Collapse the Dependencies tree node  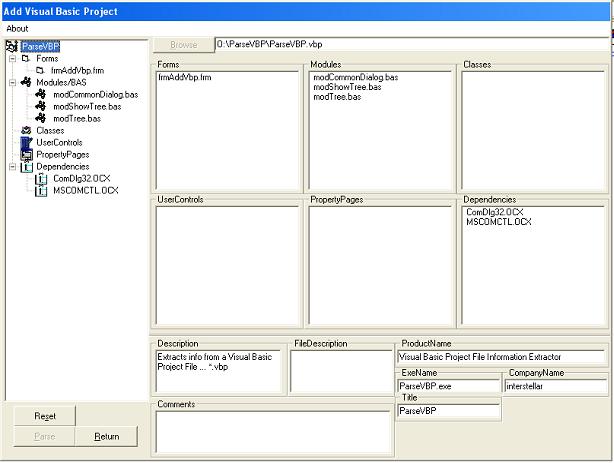coord(12,166)
